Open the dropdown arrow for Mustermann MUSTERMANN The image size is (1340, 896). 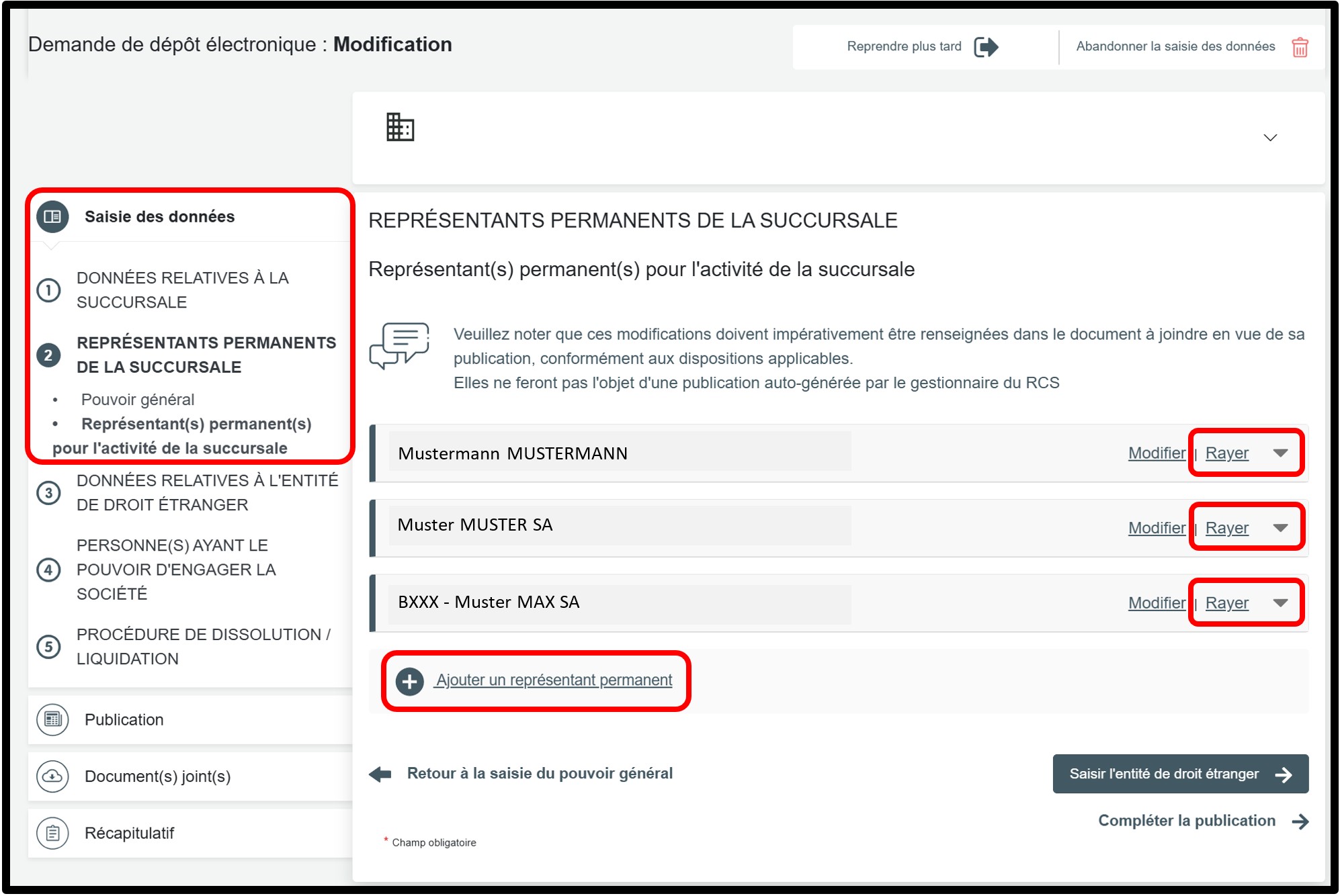point(1280,453)
